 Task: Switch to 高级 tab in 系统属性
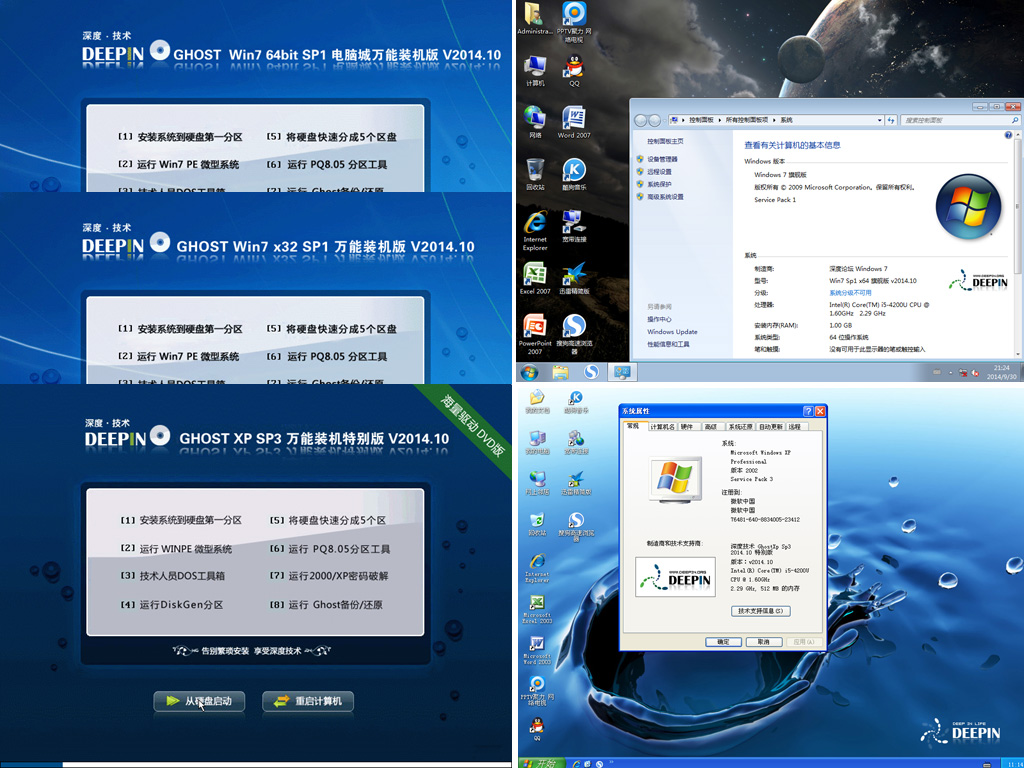[x=711, y=426]
